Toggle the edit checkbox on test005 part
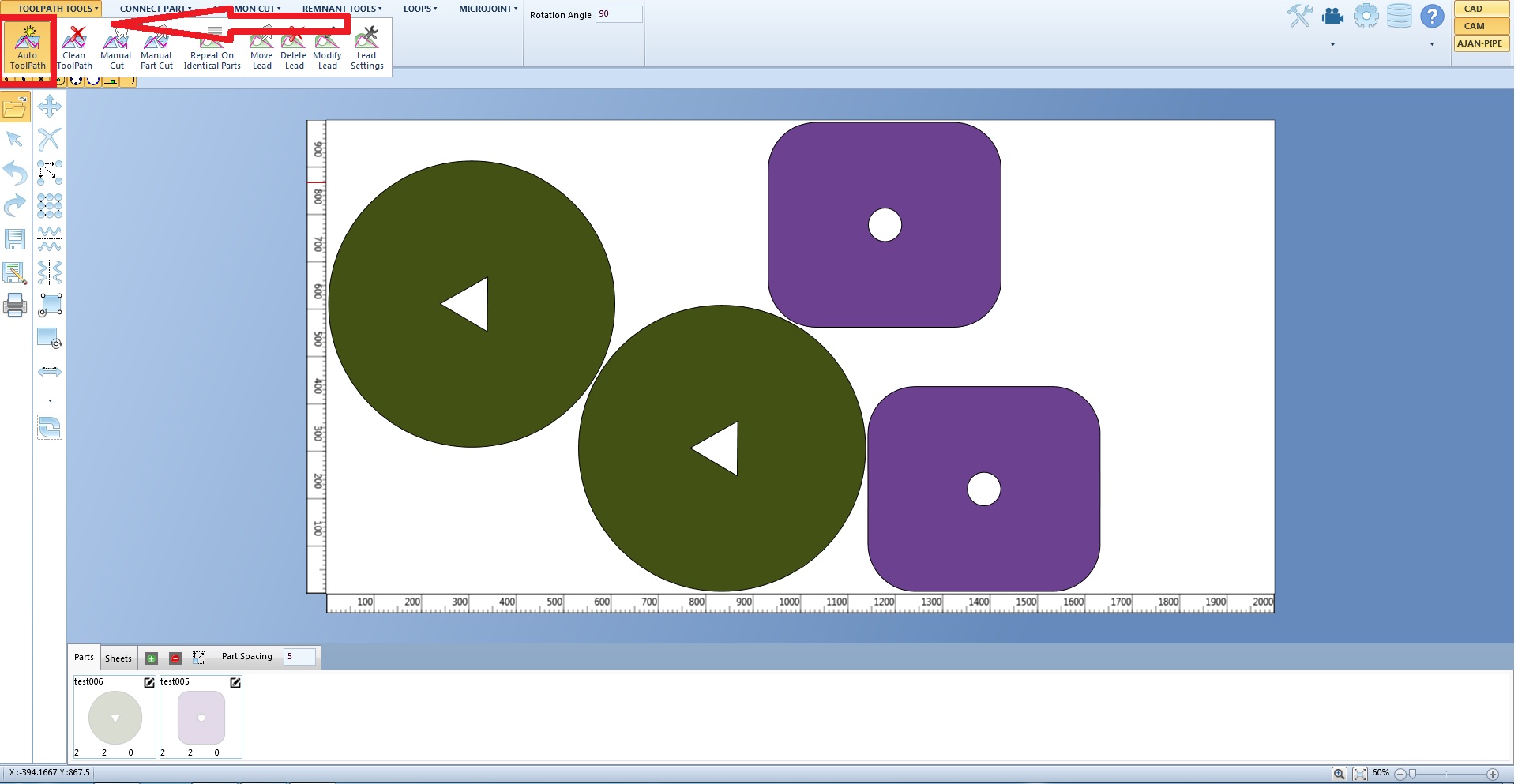Image resolution: width=1518 pixels, height=784 pixels. [235, 682]
